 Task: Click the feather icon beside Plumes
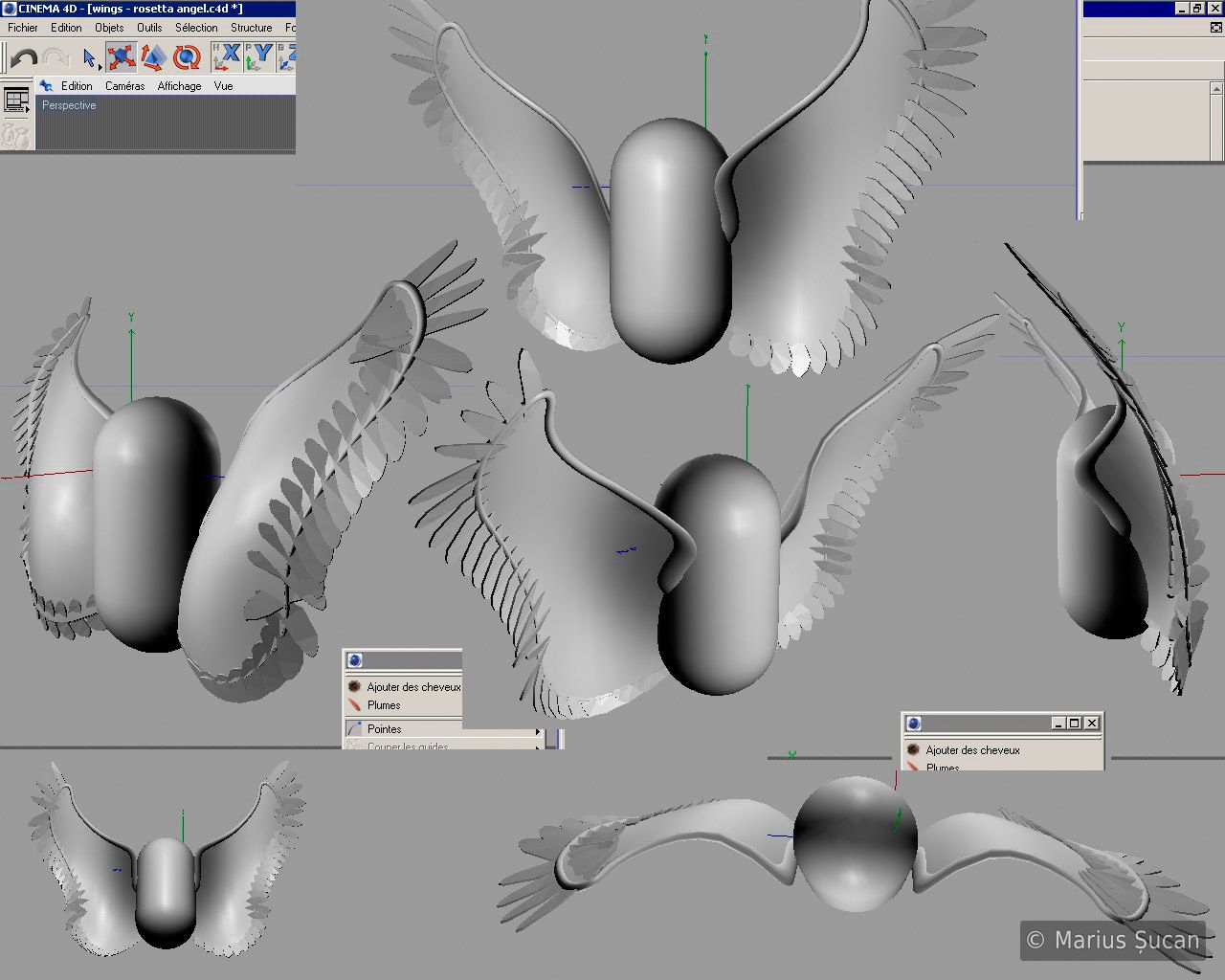(354, 705)
